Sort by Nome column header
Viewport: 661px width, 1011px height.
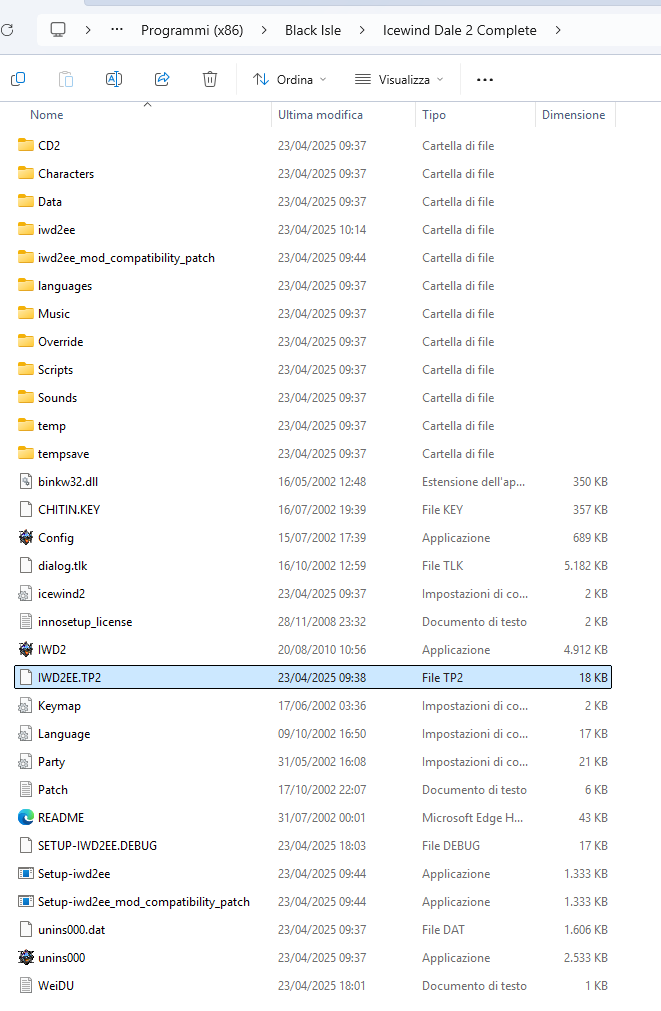point(46,115)
